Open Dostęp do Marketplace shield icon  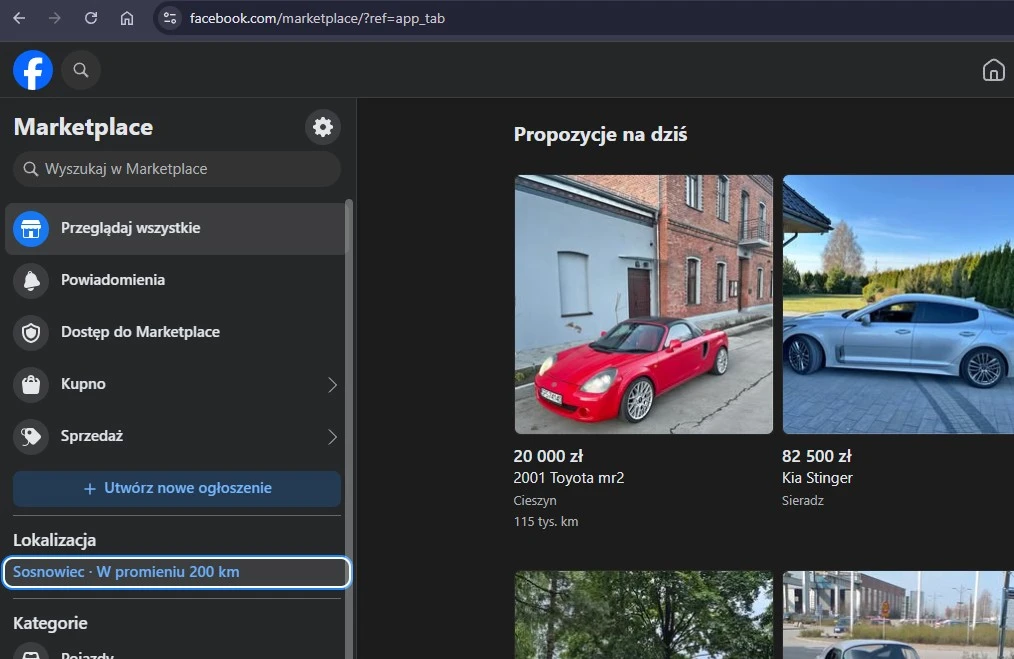click(x=31, y=332)
